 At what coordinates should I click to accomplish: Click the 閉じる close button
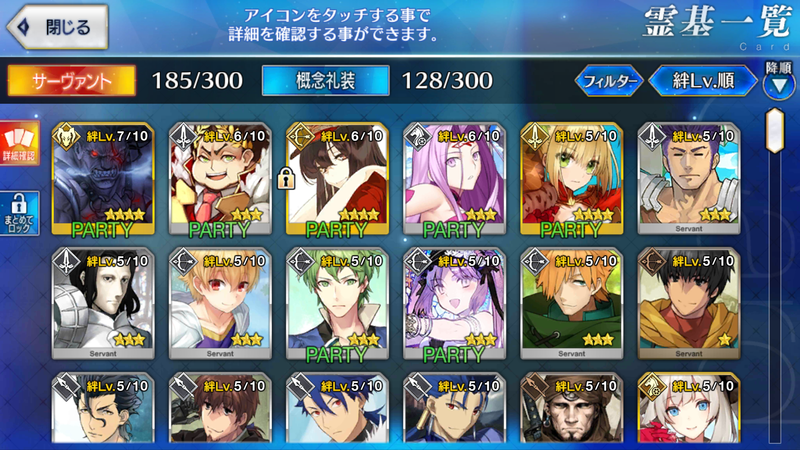coord(57,27)
